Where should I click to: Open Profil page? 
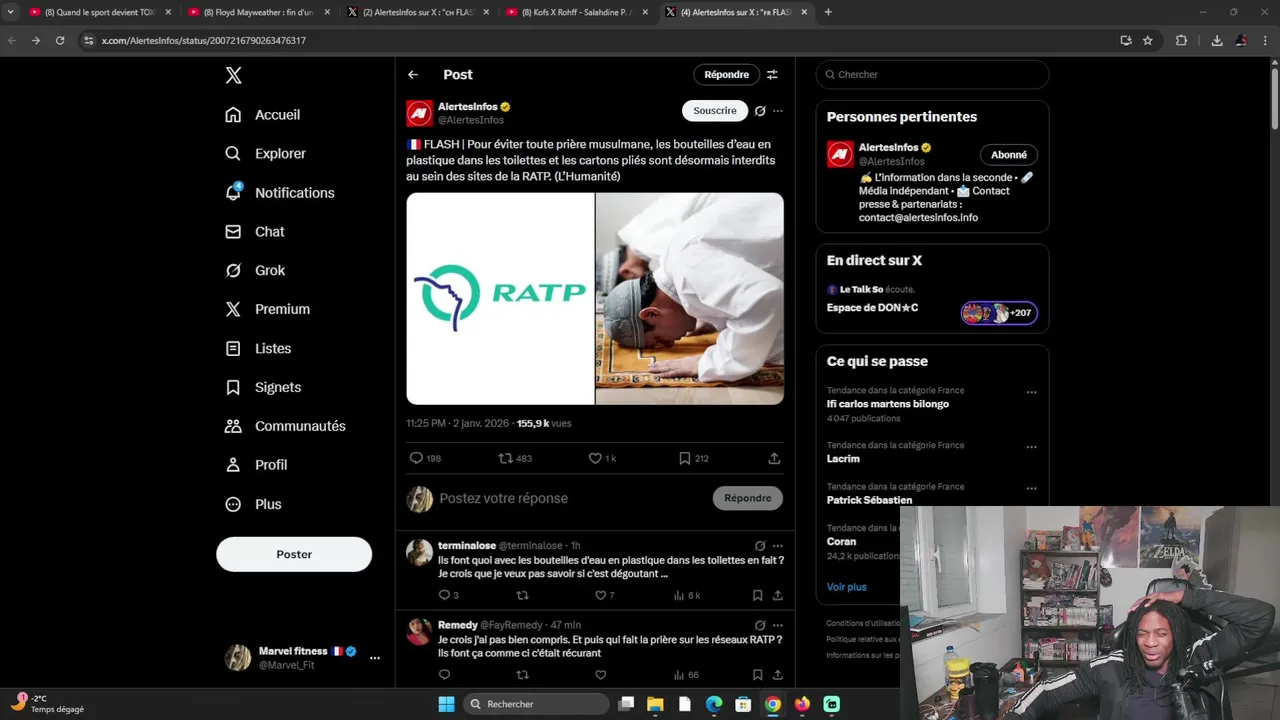(x=256, y=465)
